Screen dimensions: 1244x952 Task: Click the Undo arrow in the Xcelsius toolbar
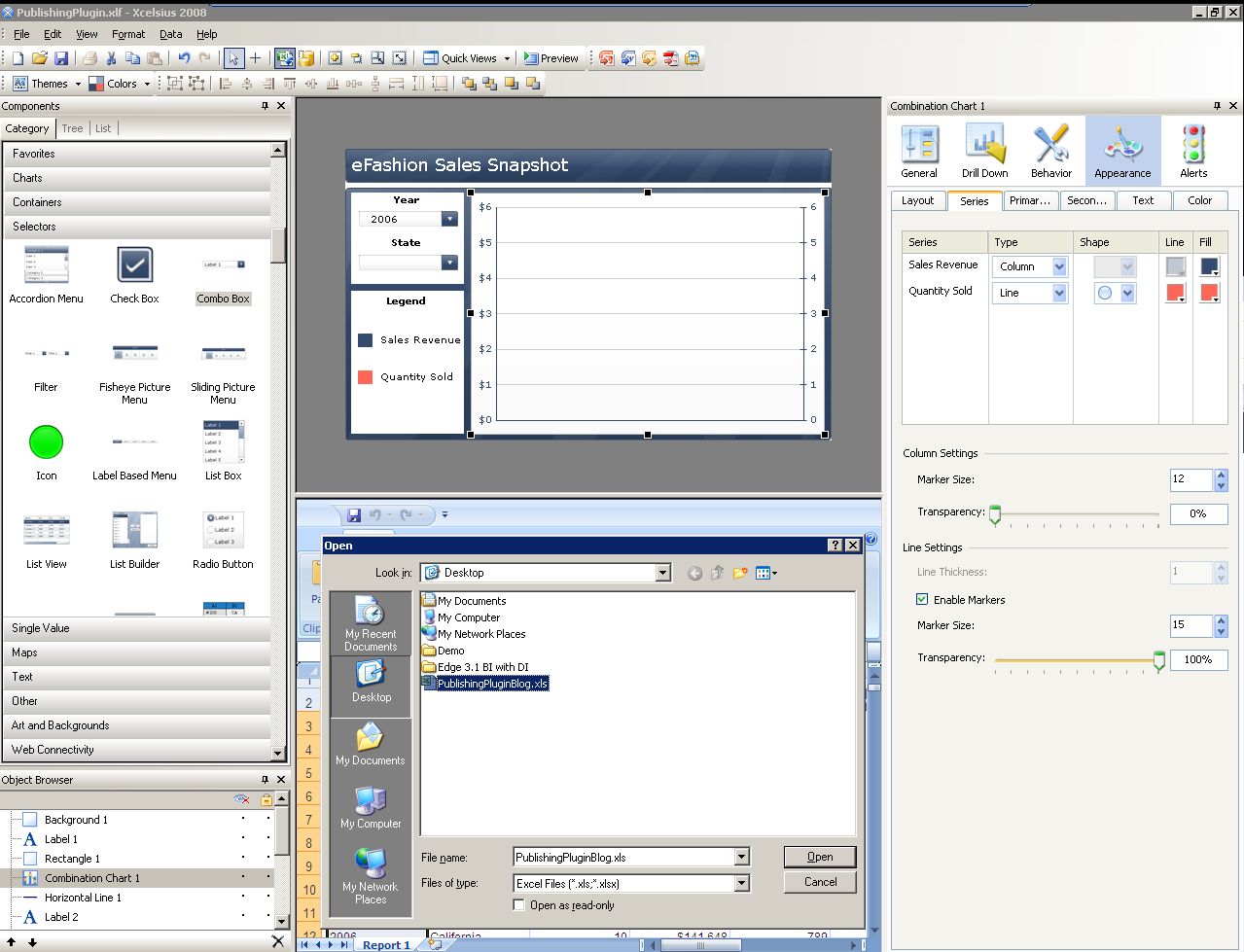tap(183, 58)
